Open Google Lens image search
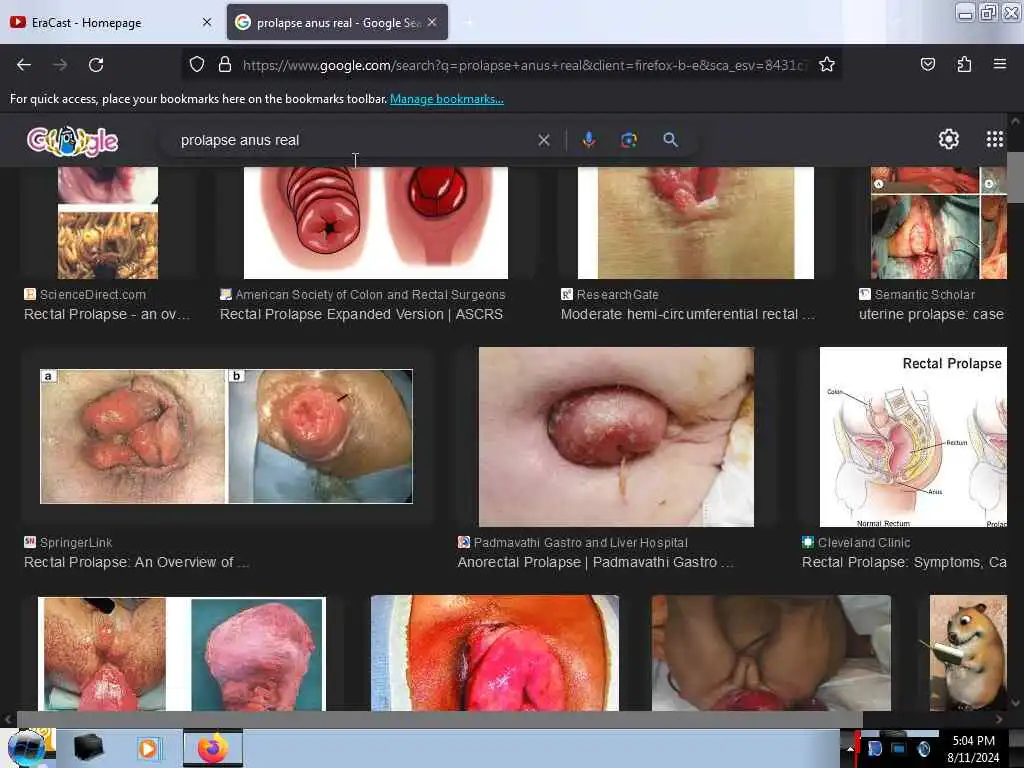The height and width of the screenshot is (768, 1024). point(629,140)
